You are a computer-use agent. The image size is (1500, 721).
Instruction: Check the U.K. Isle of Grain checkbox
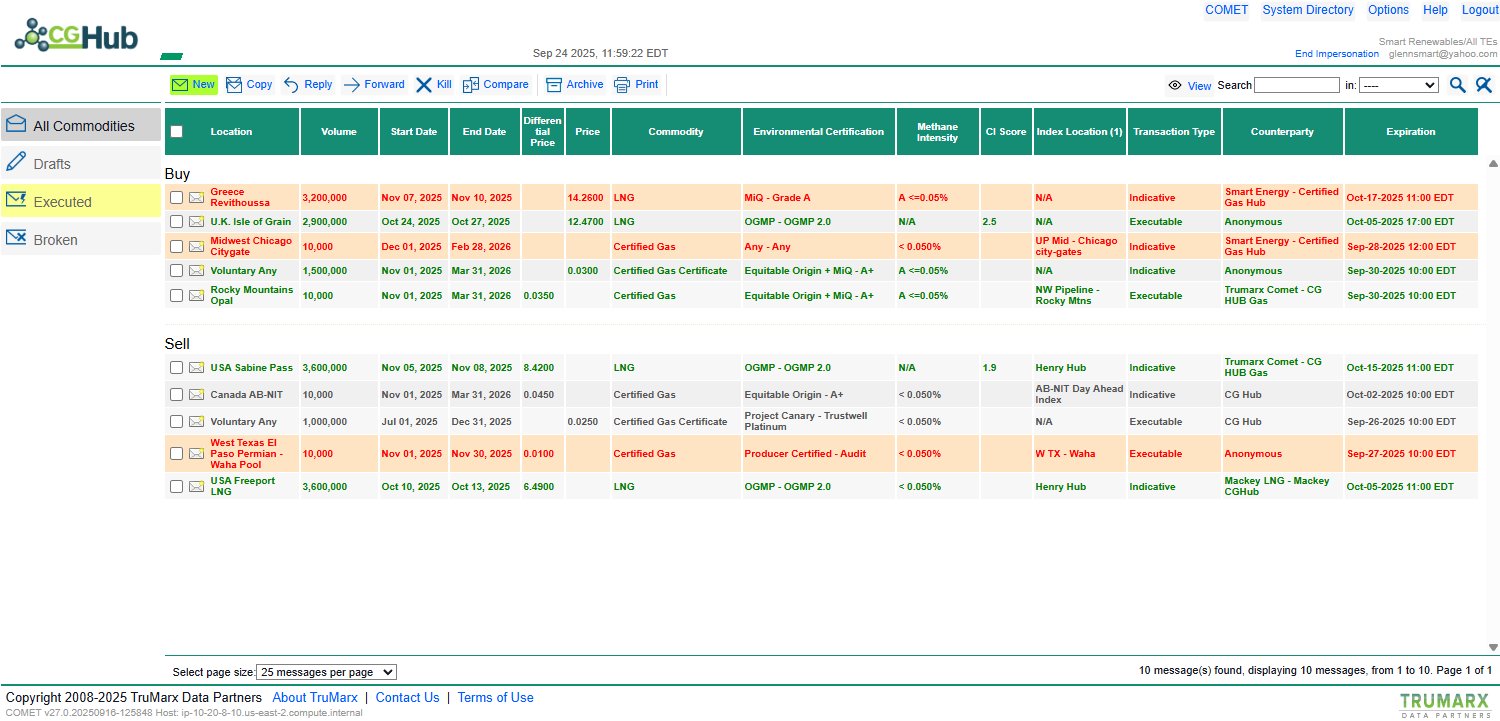click(x=177, y=222)
